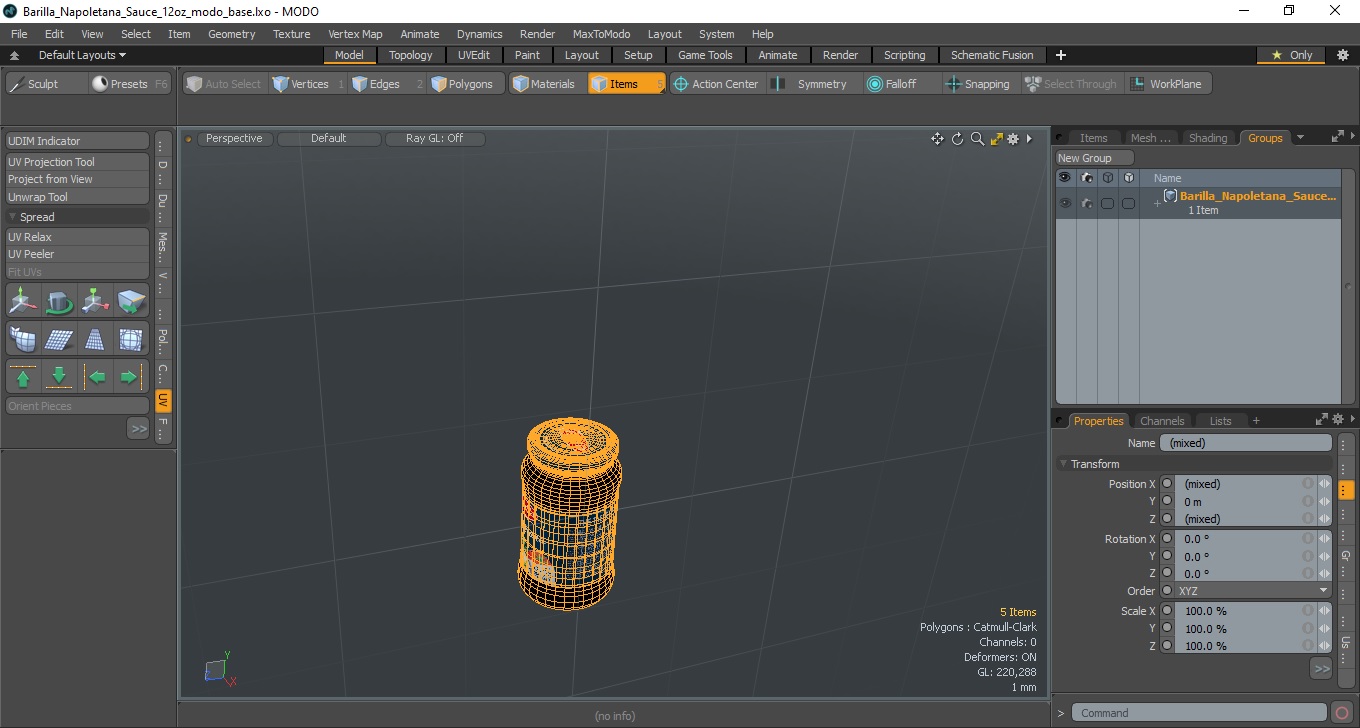Toggle visibility eye for Barilla_Napoletana_Sauce group

click(x=1065, y=203)
